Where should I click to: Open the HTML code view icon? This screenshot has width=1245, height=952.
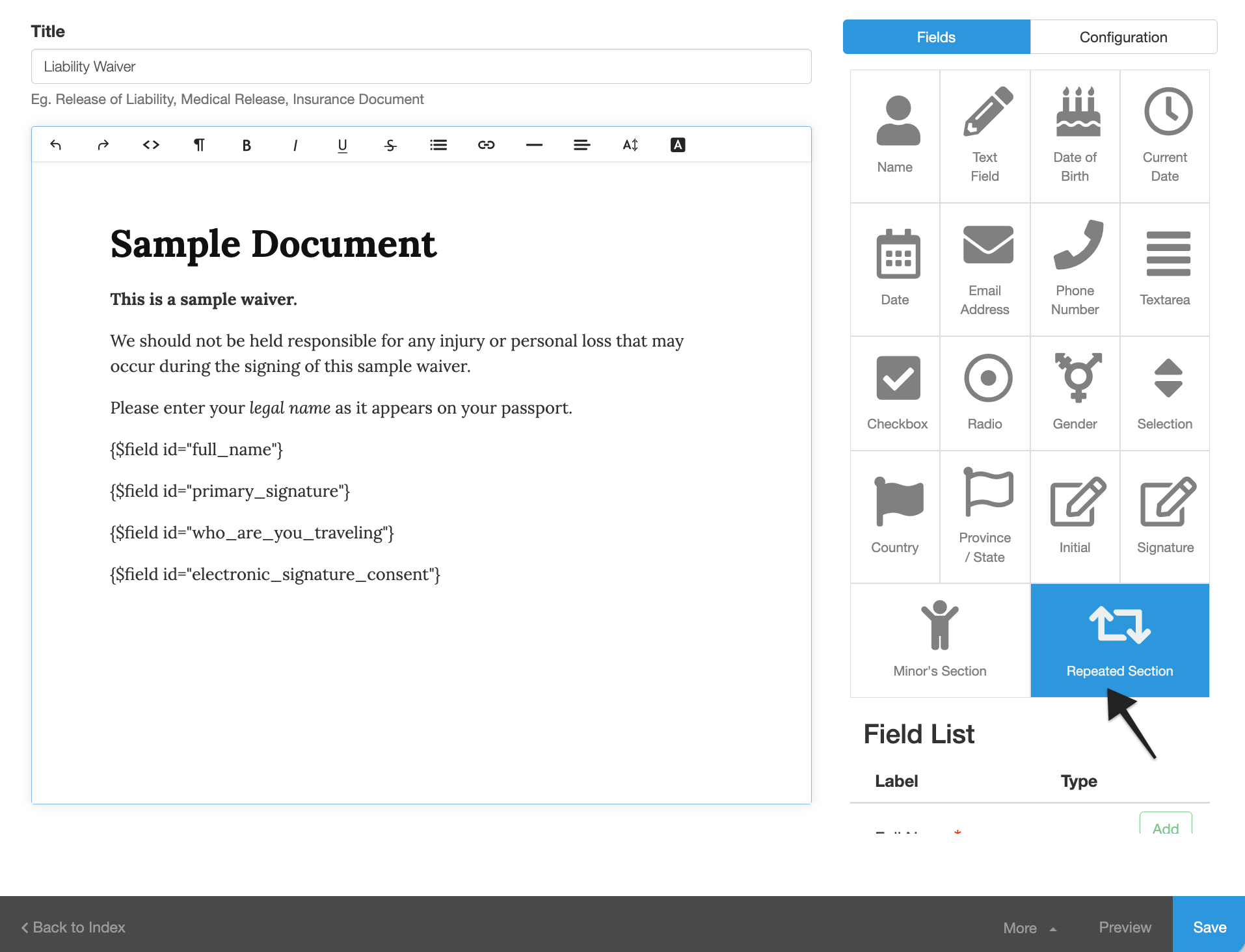point(151,145)
